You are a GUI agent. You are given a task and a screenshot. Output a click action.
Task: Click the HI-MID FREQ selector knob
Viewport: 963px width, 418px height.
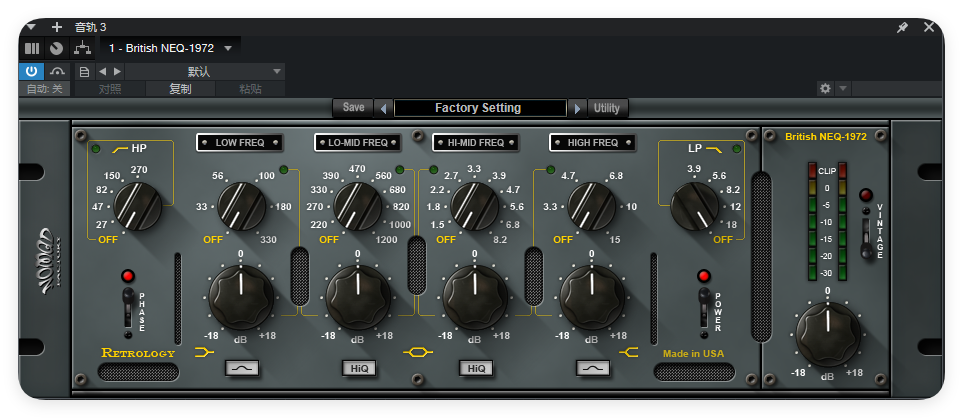tap(474, 206)
